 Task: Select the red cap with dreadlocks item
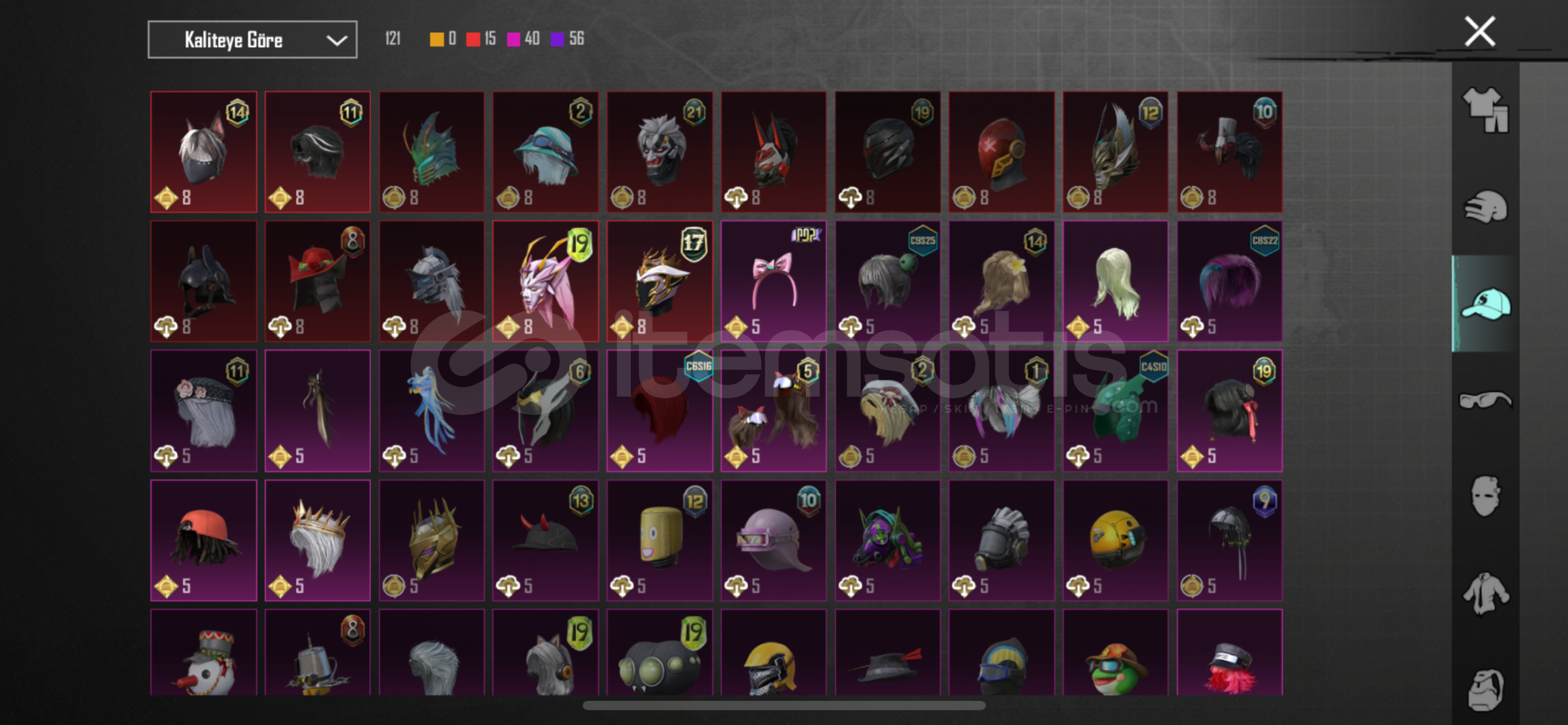203,540
